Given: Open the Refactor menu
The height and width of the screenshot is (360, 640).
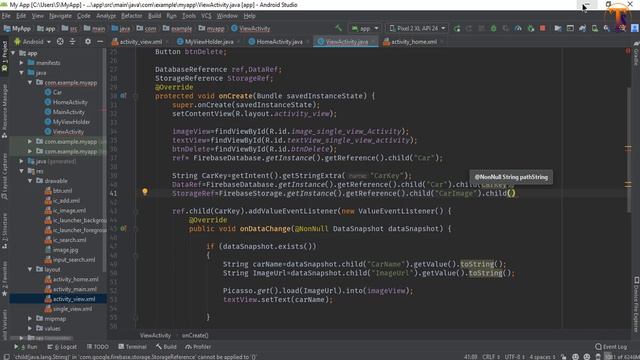Looking at the screenshot, I should [x=131, y=16].
